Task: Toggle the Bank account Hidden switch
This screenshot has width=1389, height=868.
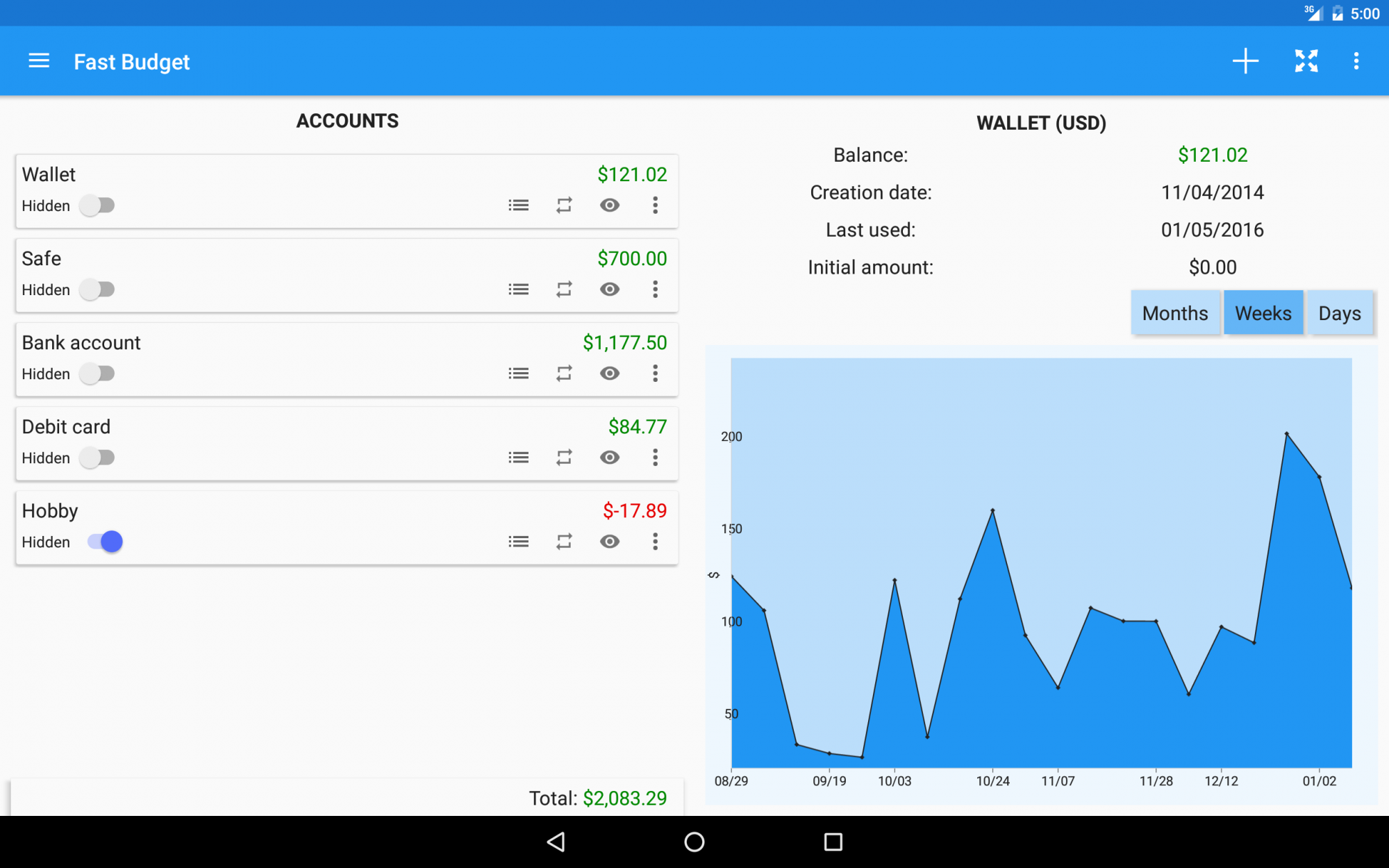Action: 97,374
